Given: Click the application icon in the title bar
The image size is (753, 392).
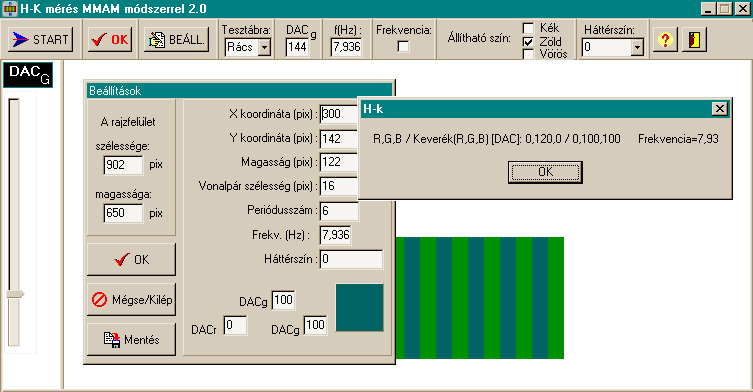Looking at the screenshot, I should 10,9.
